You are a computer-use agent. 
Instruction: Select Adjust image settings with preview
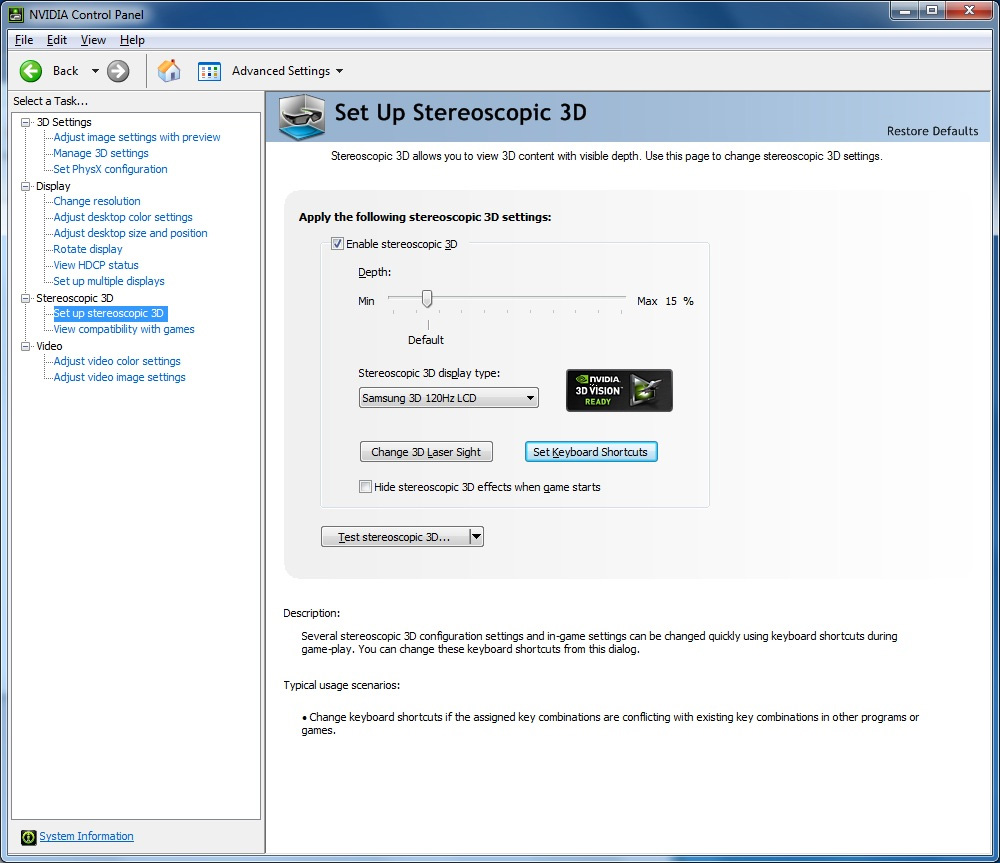coord(137,137)
